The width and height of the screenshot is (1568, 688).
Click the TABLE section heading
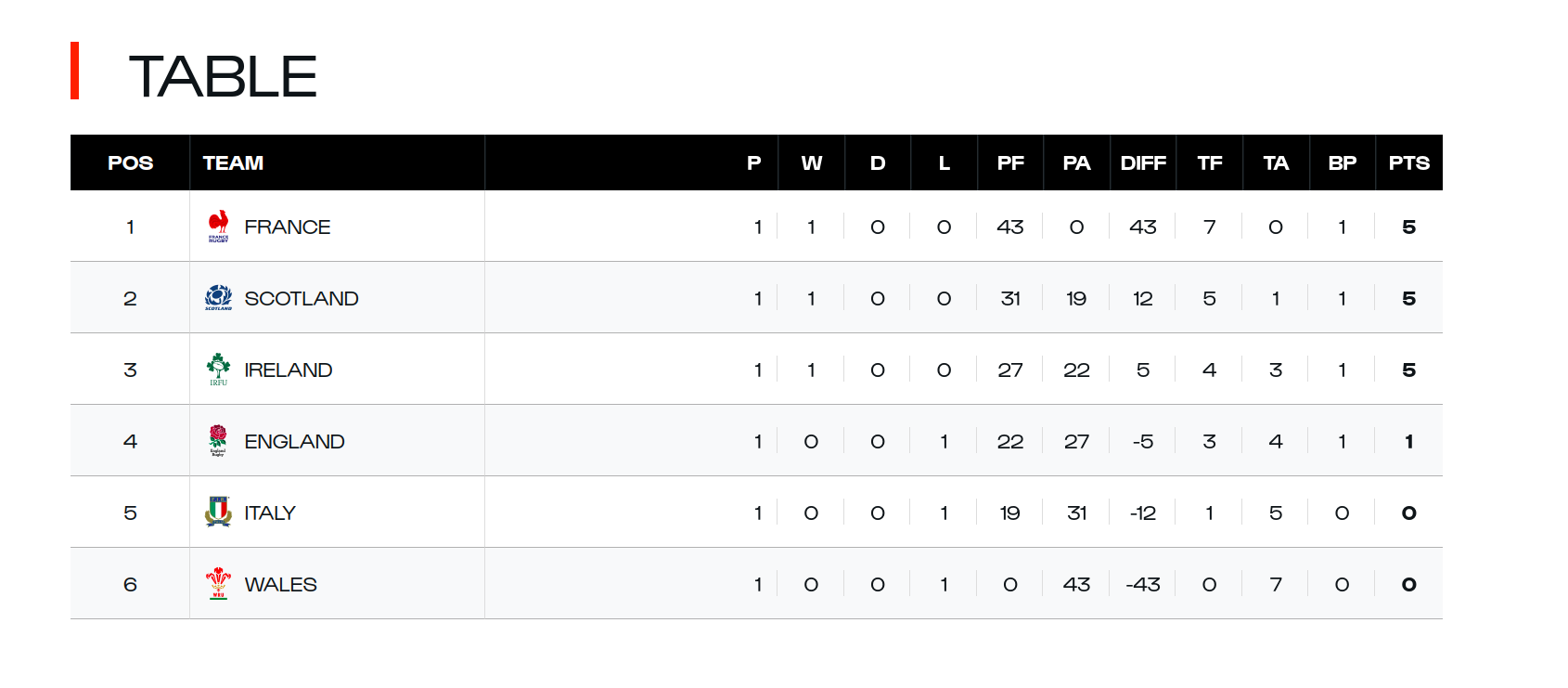(x=223, y=76)
